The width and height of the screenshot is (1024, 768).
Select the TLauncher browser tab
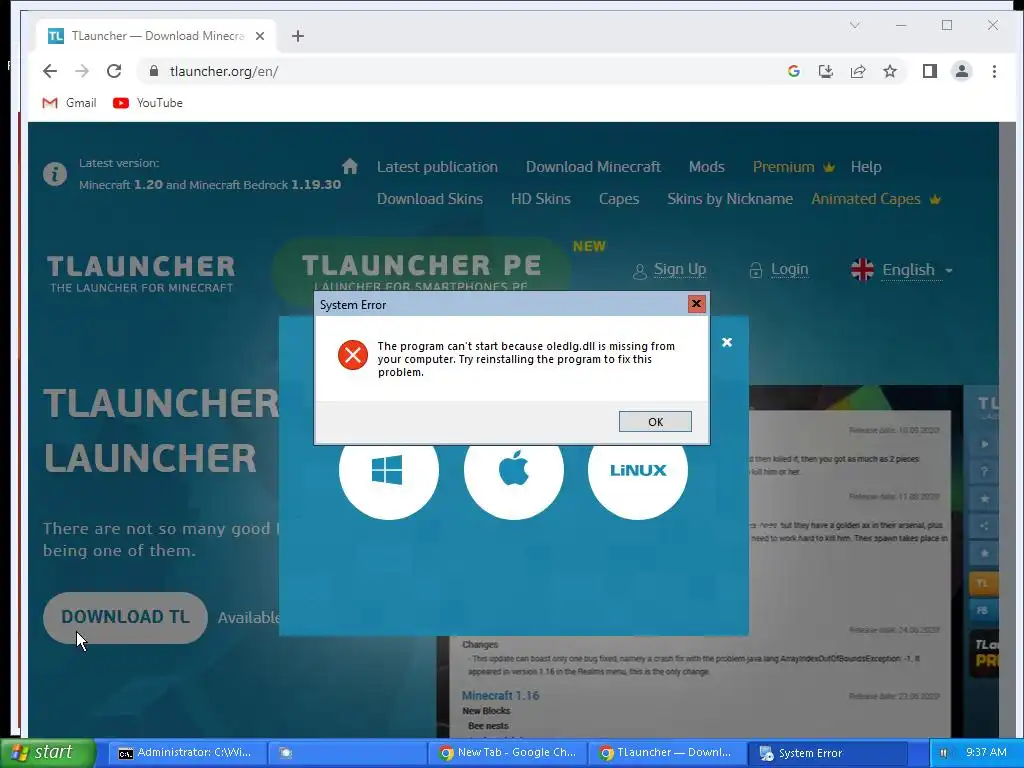pyautogui.click(x=157, y=36)
